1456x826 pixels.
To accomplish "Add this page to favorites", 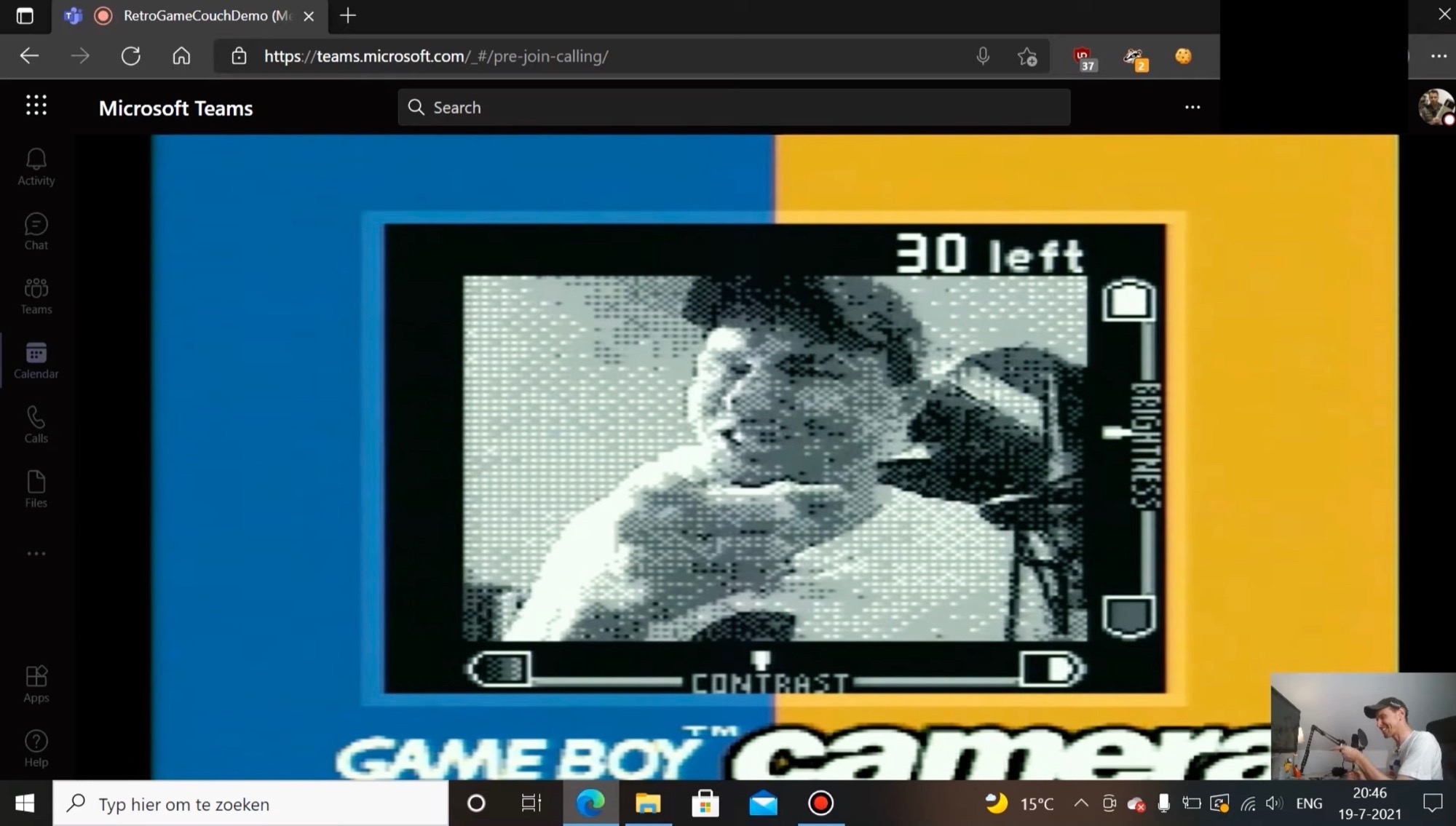I will [x=1027, y=56].
